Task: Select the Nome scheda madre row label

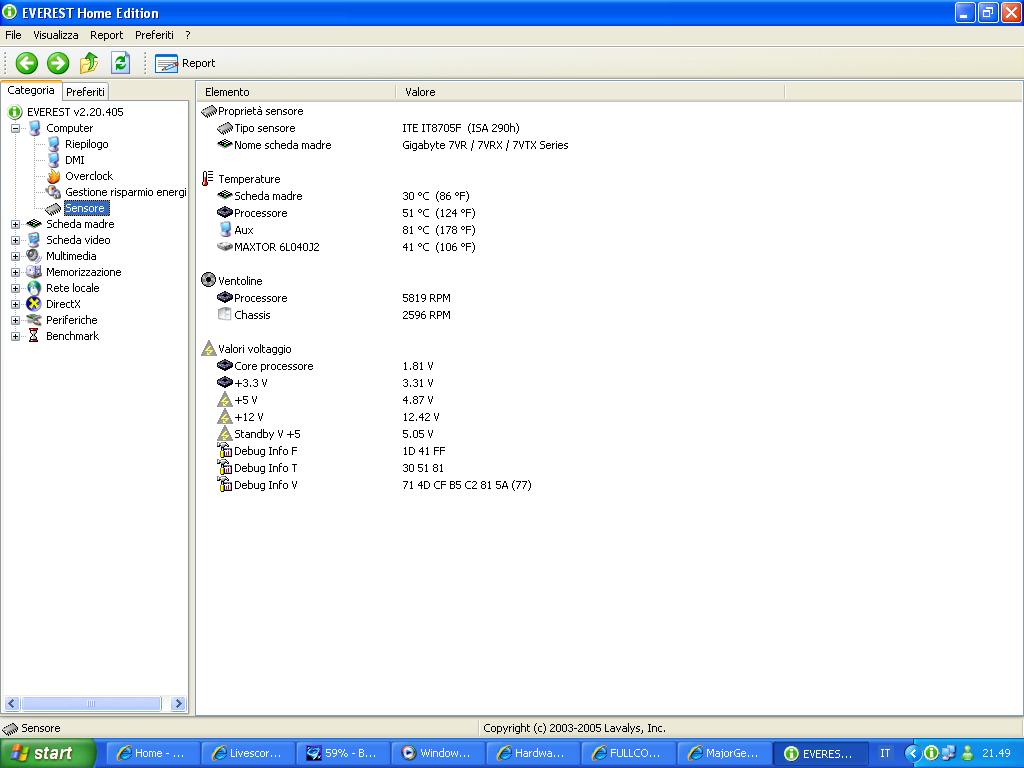Action: click(283, 146)
